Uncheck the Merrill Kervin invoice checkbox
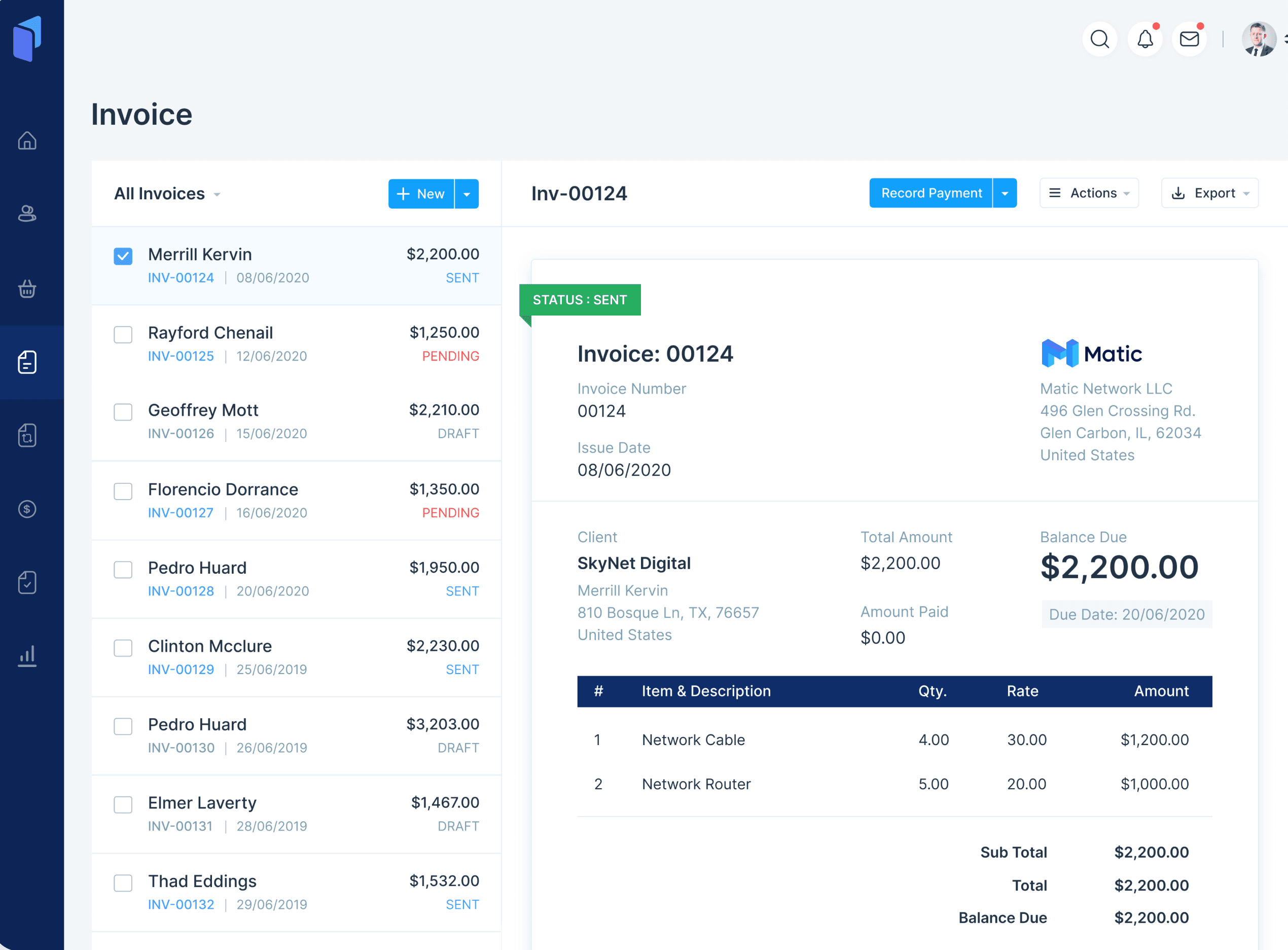This screenshot has height=950, width=1288. [123, 256]
